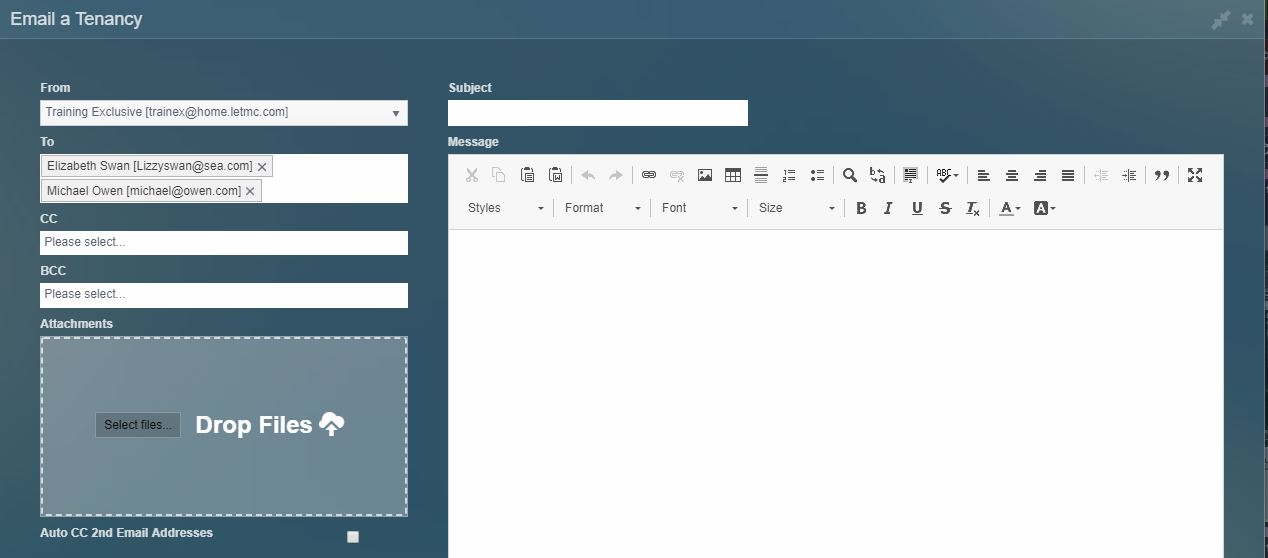
Task: Open the From sender dropdown
Action: coord(224,113)
